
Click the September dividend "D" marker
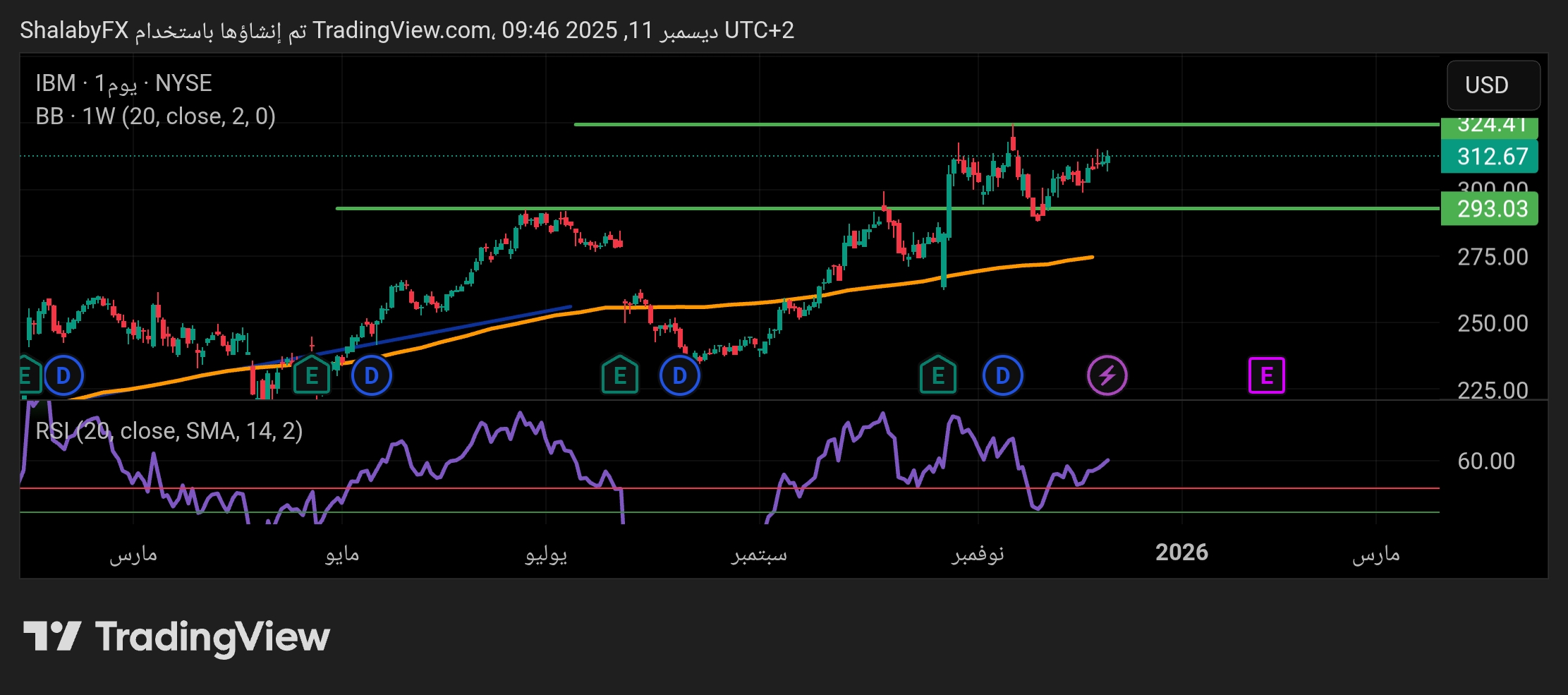679,376
